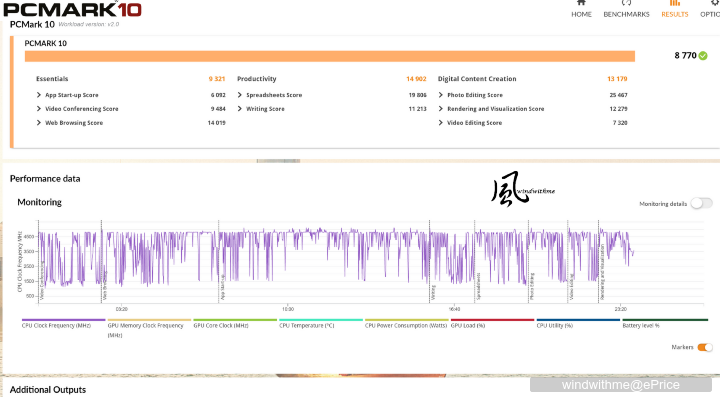Select GPU Core Clock (MHz) legend
720x397 pixels.
[221, 325]
